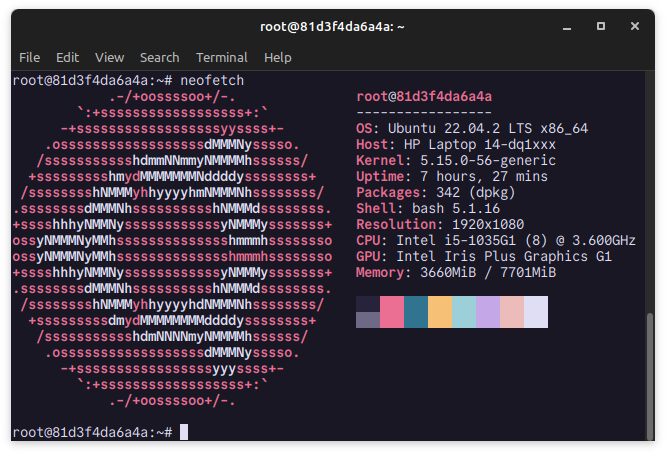Click the bottom prompt cursor block
Viewport: 666px width, 454px height.
click(x=184, y=432)
